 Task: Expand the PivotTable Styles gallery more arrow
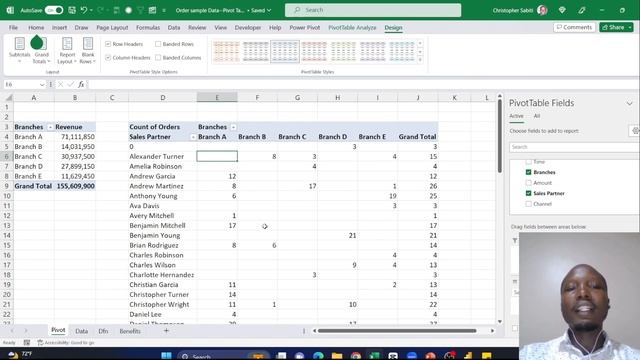(x=420, y=60)
